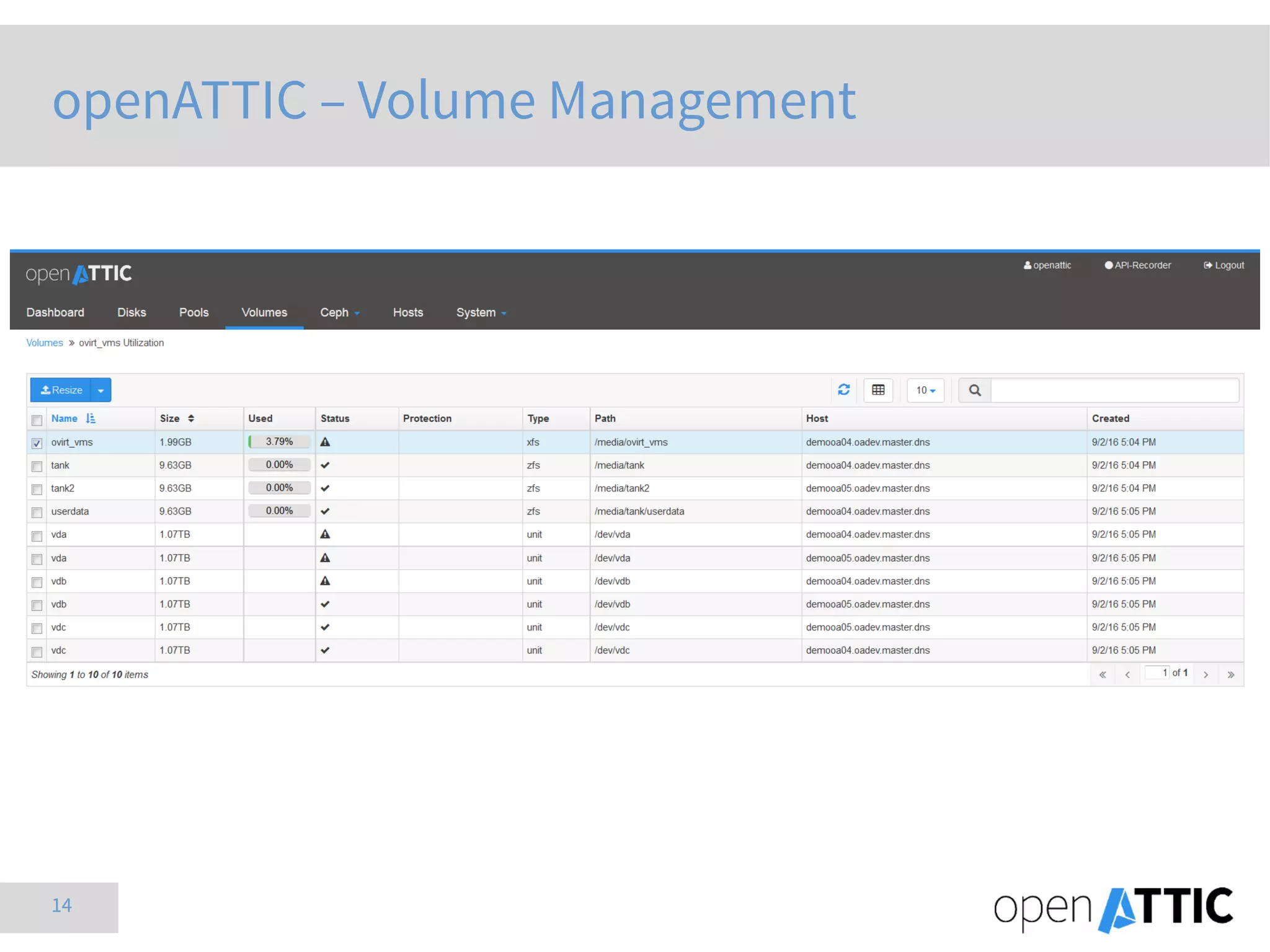Click the Name column sort icon

[x=91, y=418]
